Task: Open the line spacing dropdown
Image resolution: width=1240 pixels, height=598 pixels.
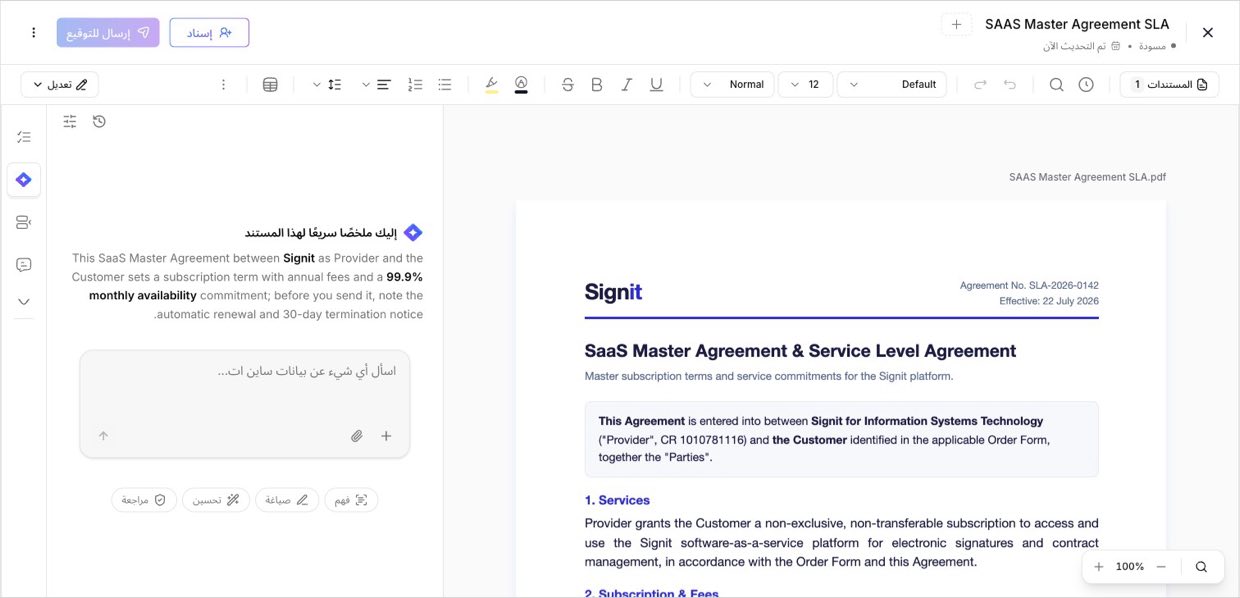Action: pos(326,85)
